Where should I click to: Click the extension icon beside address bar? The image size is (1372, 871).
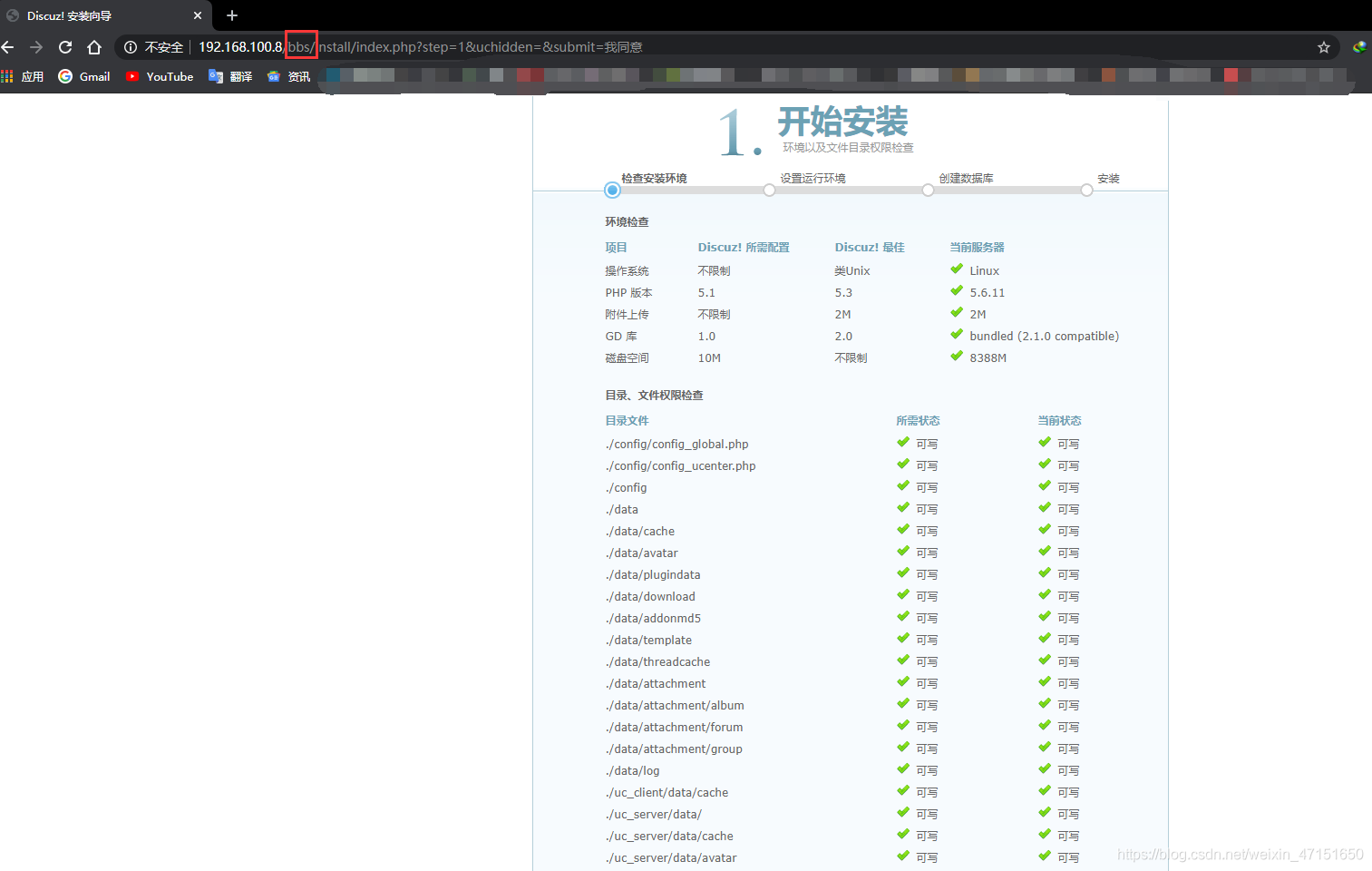pyautogui.click(x=1359, y=47)
